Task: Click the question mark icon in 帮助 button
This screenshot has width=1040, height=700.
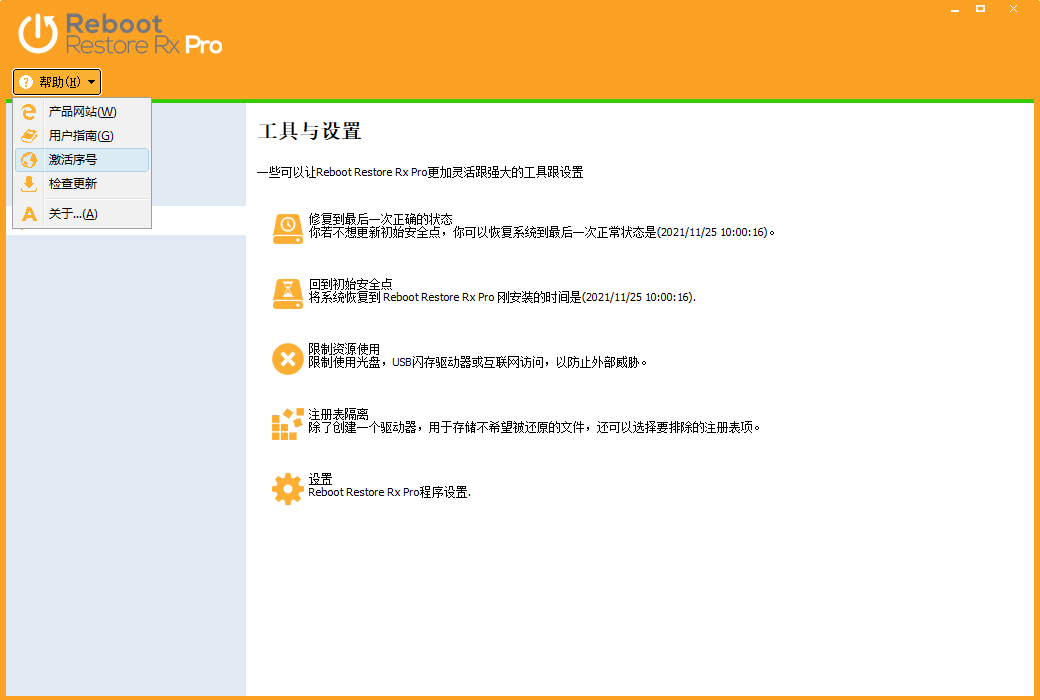Action: tap(26, 82)
